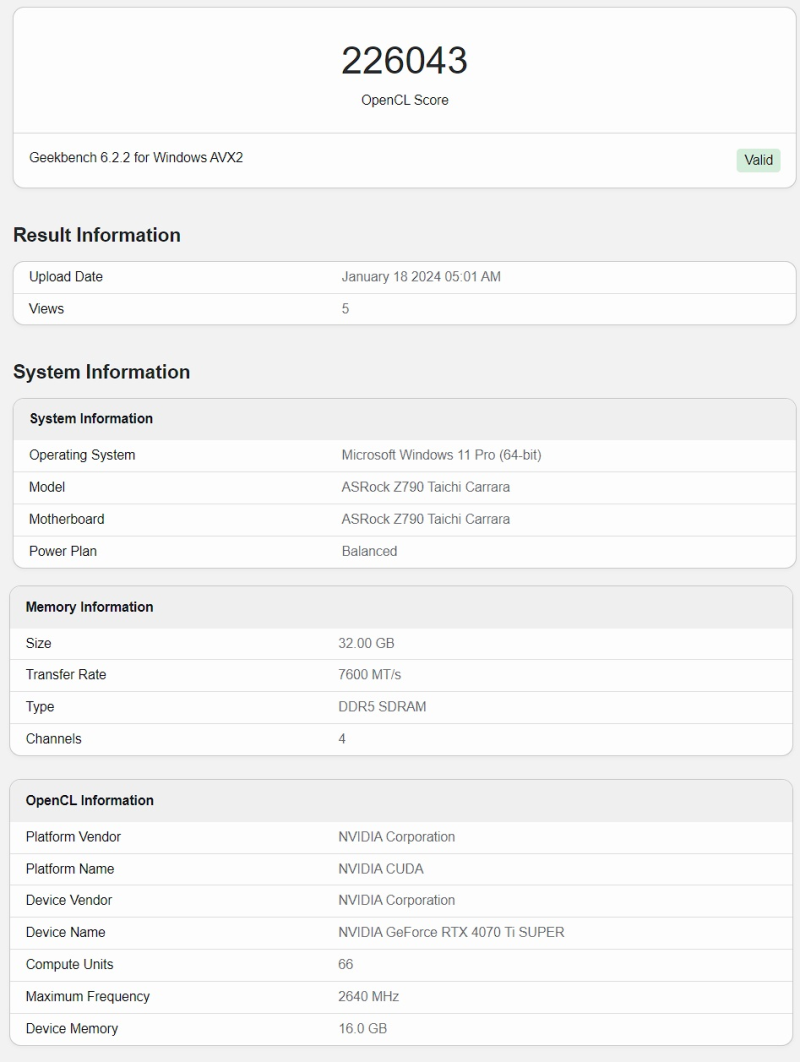Select the DDR5 SDRAM type value
The height and width of the screenshot is (1062, 800).
(x=382, y=707)
